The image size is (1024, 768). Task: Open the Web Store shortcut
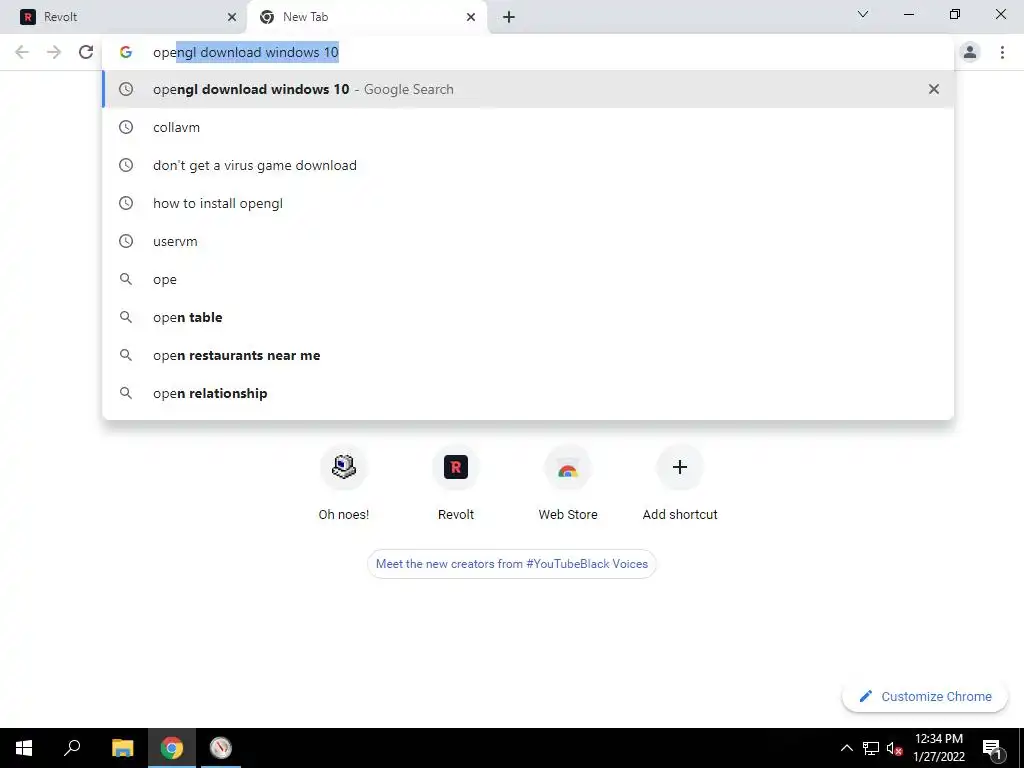[x=568, y=483]
